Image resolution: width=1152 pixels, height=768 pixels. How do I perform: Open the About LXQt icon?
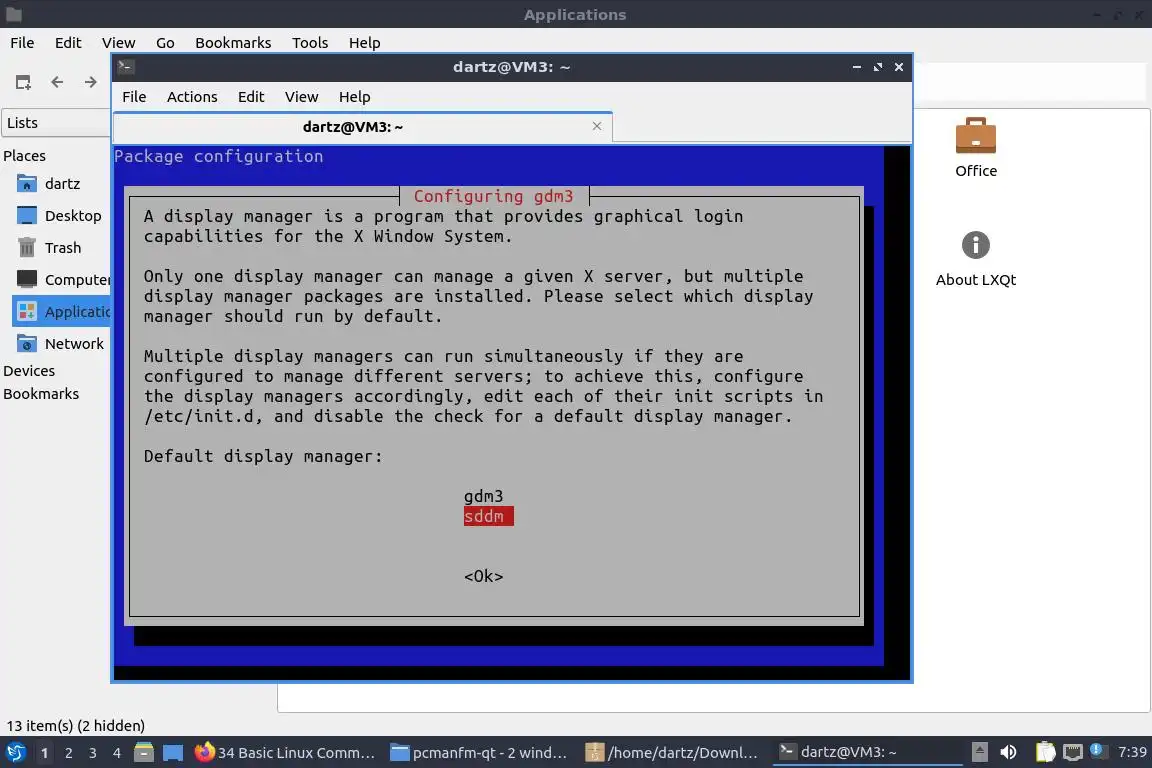pos(976,259)
